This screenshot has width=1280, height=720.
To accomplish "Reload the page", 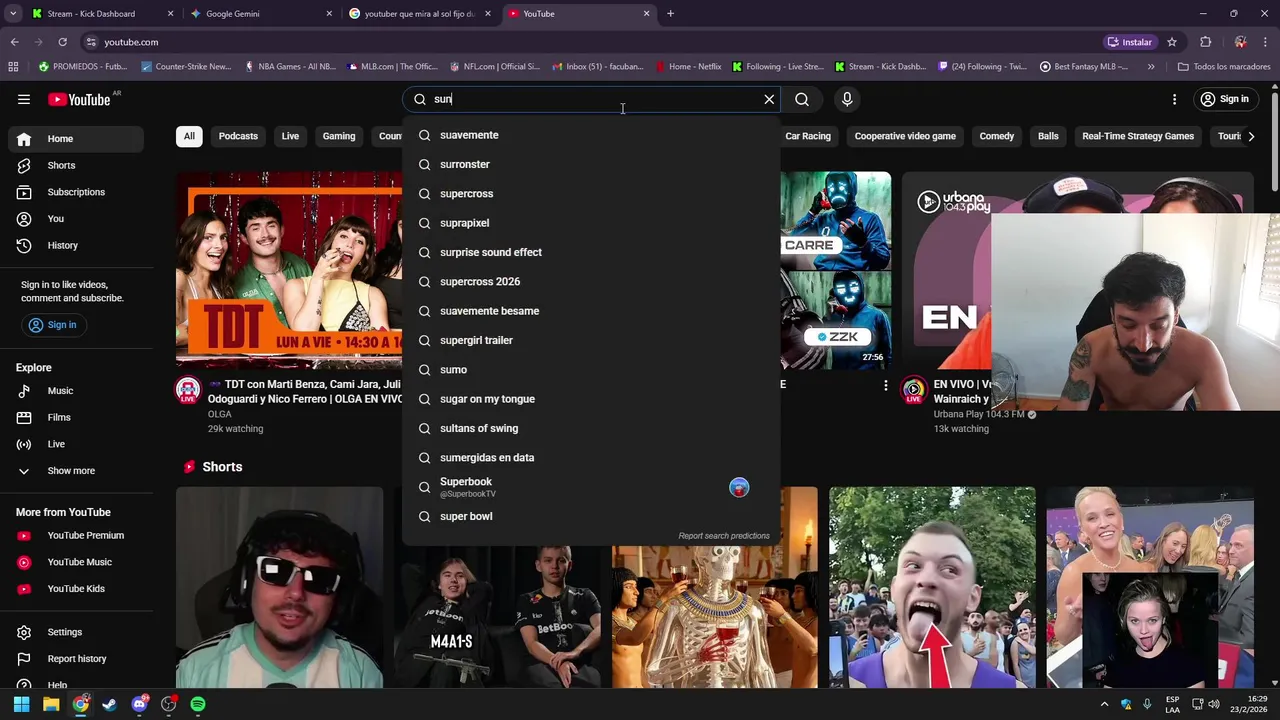I will point(62,42).
